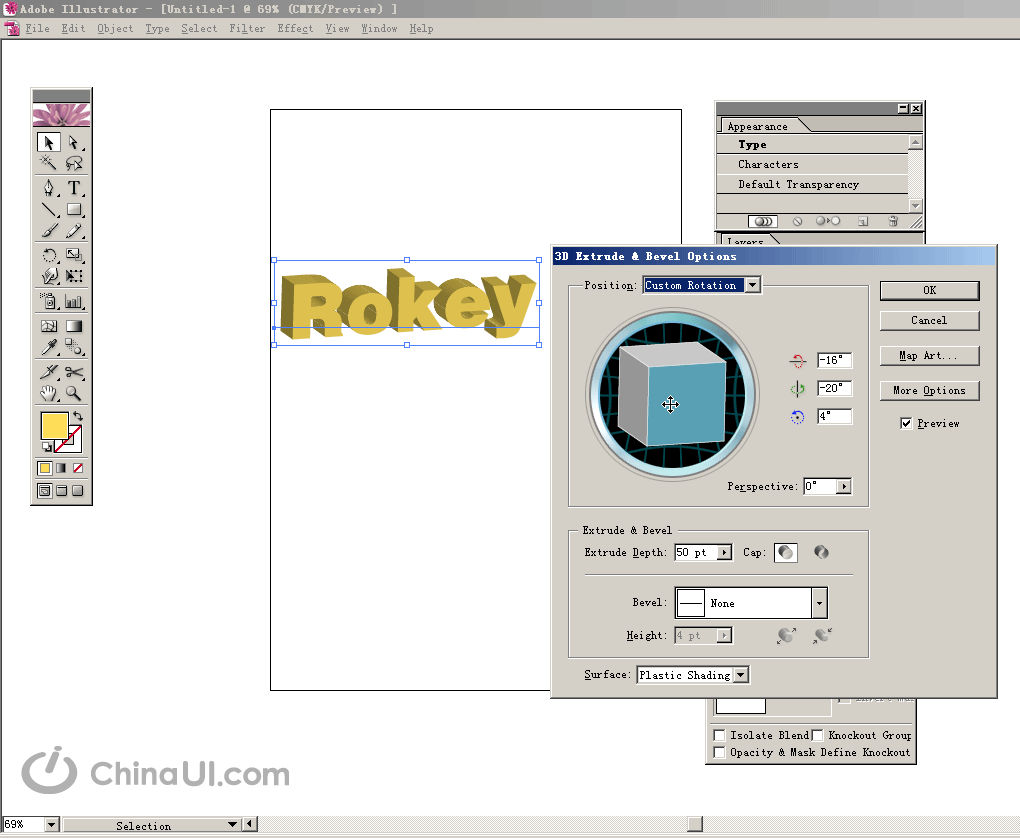Turn cap on for solid appearance
Screen dimensions: 1020x838
786,552
